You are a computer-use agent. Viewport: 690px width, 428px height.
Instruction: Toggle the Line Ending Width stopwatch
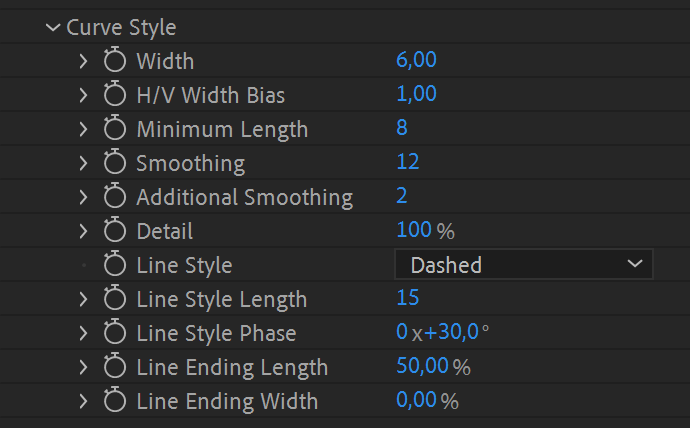click(x=115, y=401)
